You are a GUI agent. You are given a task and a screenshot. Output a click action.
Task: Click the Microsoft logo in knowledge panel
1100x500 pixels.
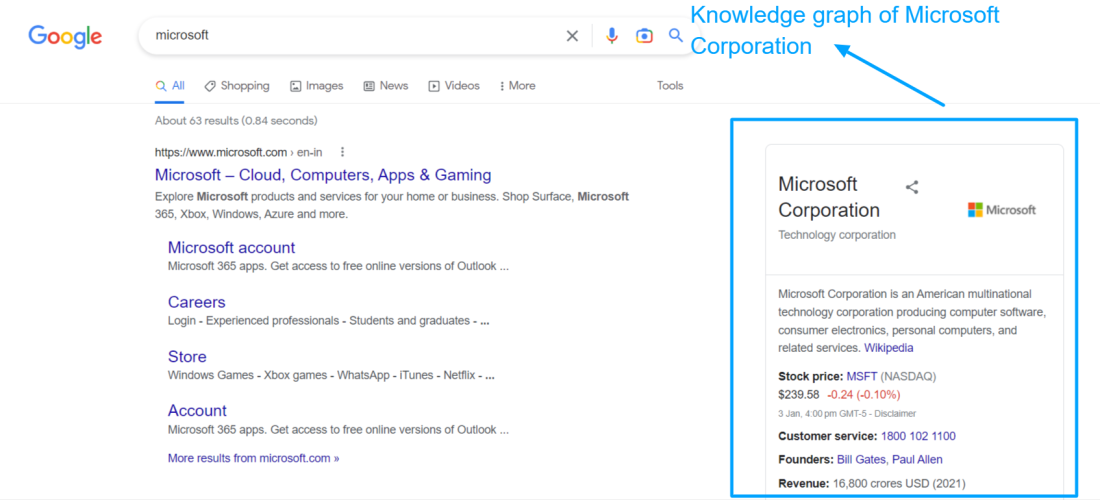[1001, 210]
